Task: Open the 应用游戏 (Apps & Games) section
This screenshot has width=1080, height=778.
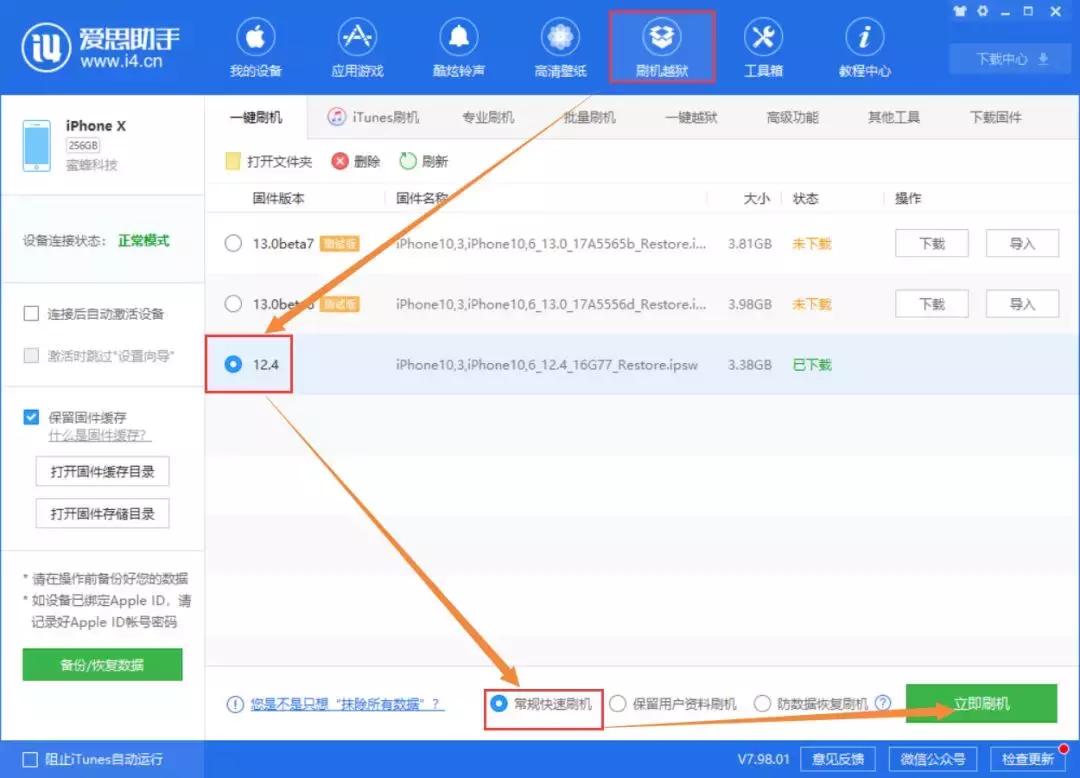Action: click(357, 45)
